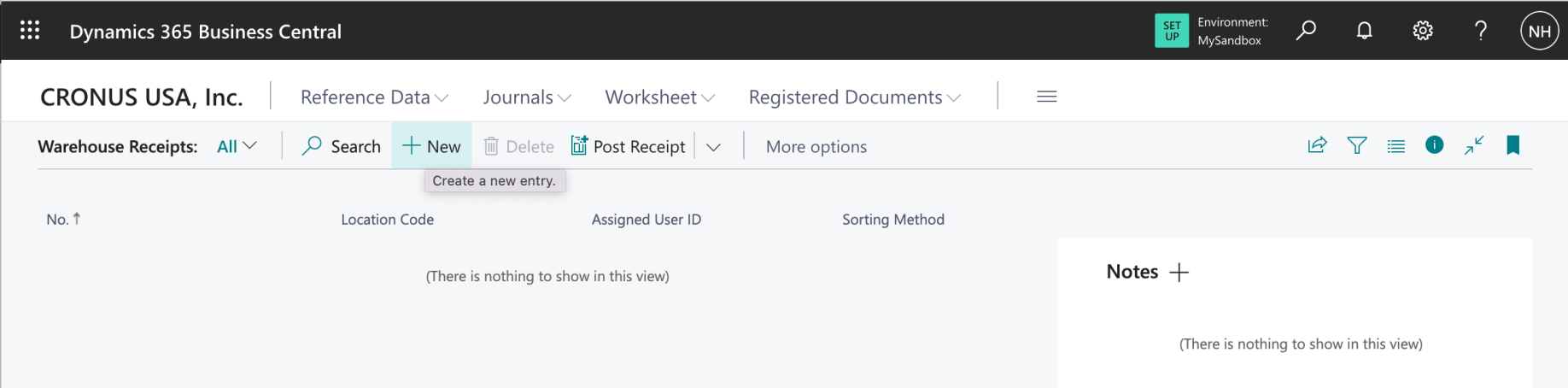Open the Worksheet dropdown menu

tap(659, 97)
